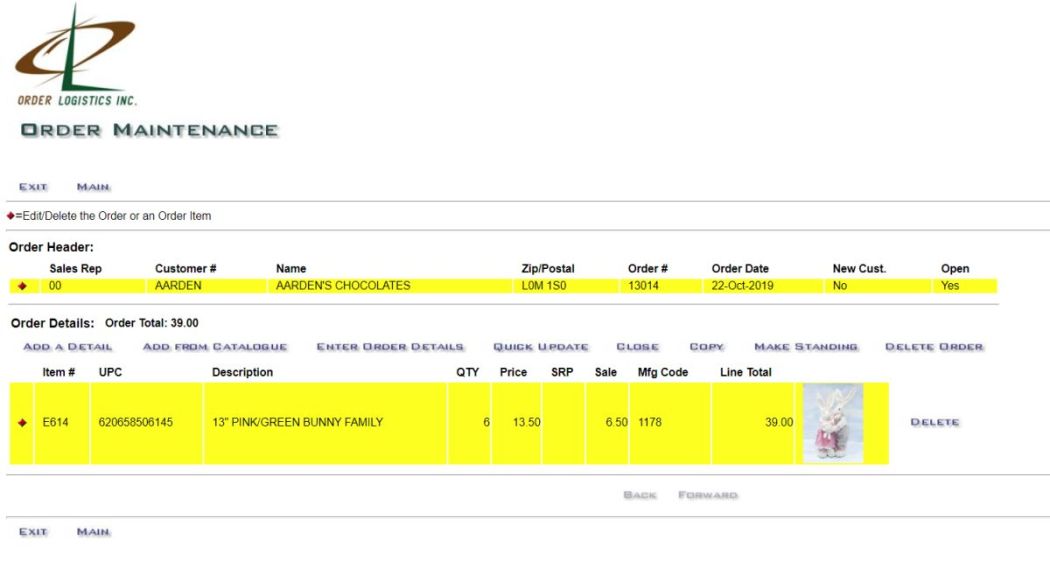Click the bottom Exit link

[31, 532]
